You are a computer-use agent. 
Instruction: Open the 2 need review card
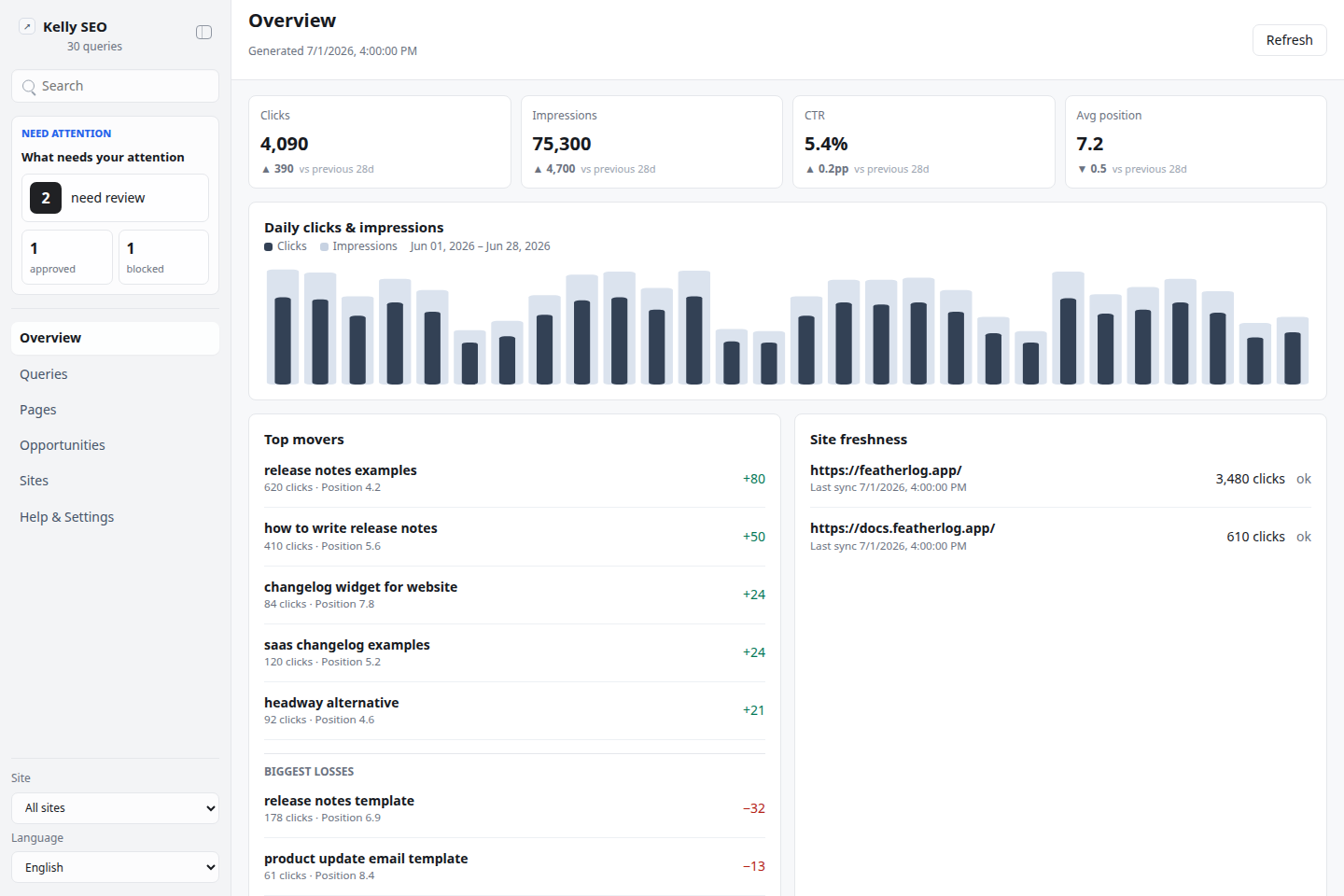pyautogui.click(x=115, y=198)
